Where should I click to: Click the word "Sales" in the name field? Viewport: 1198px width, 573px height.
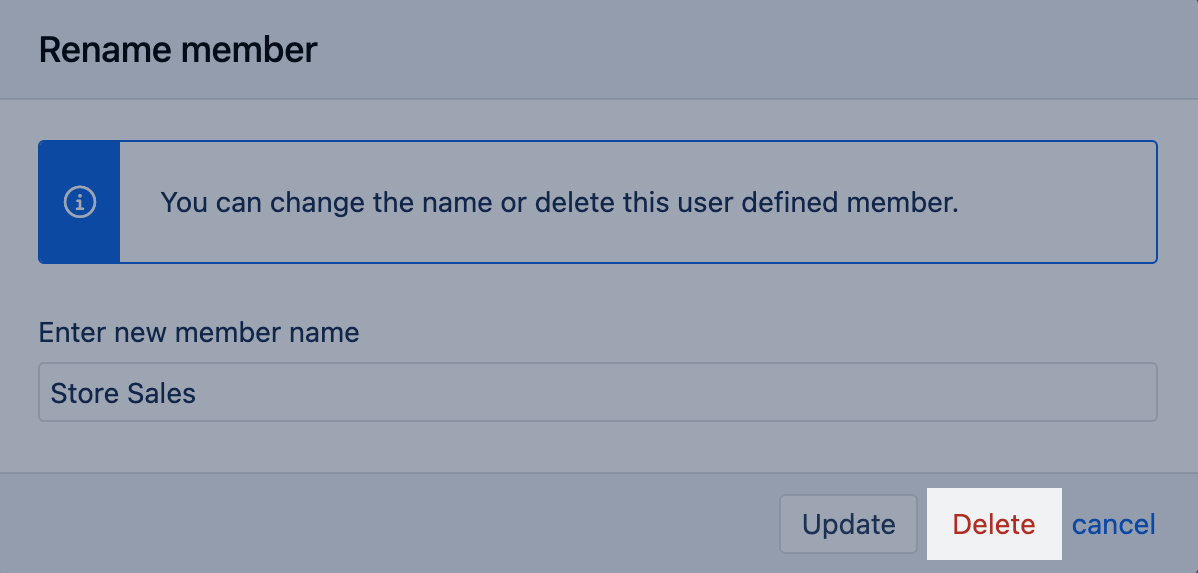point(162,393)
